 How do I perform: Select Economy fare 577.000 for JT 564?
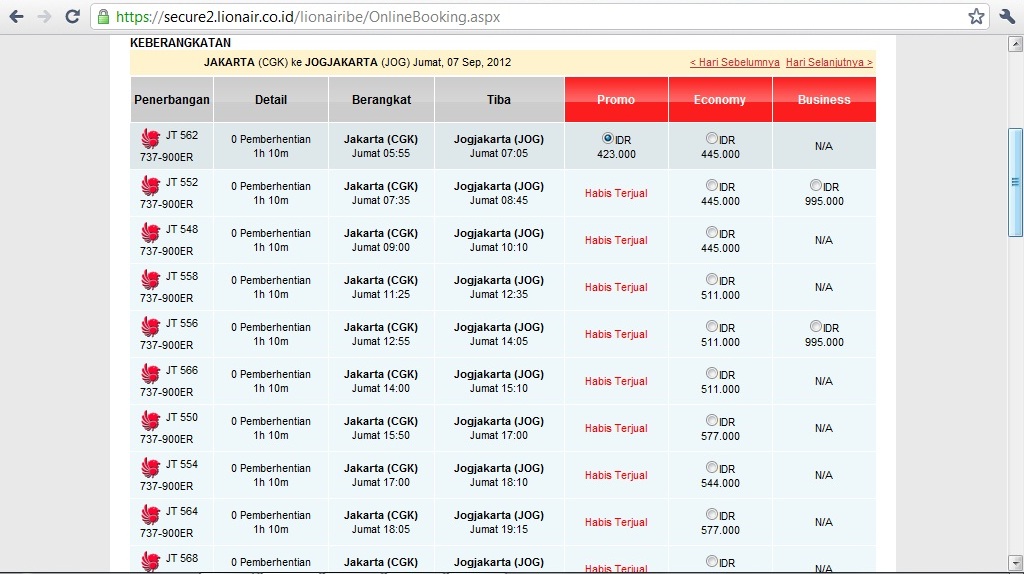[712, 515]
